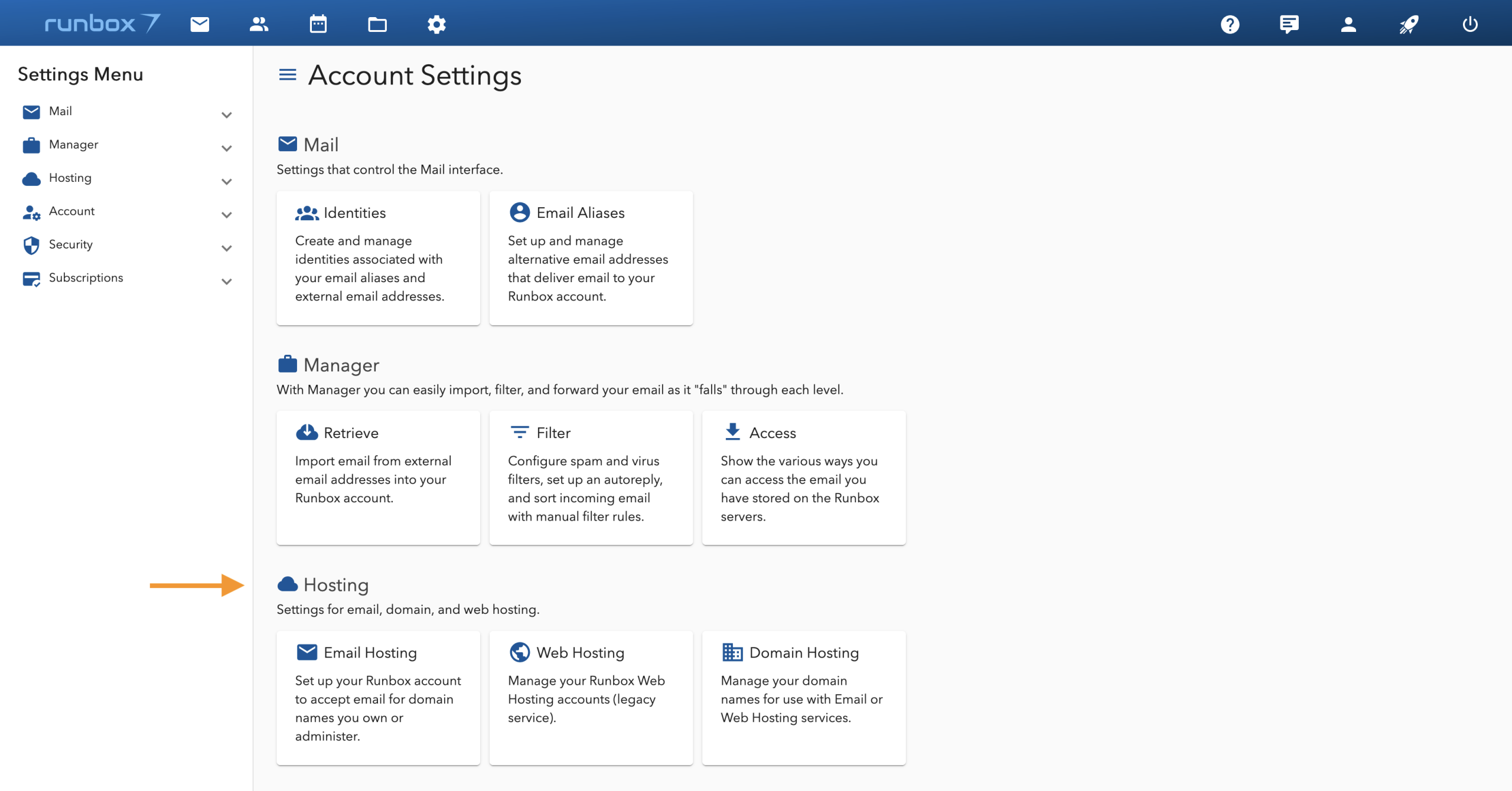The image size is (1512, 791).
Task: Open the Filter card title
Action: 553,433
